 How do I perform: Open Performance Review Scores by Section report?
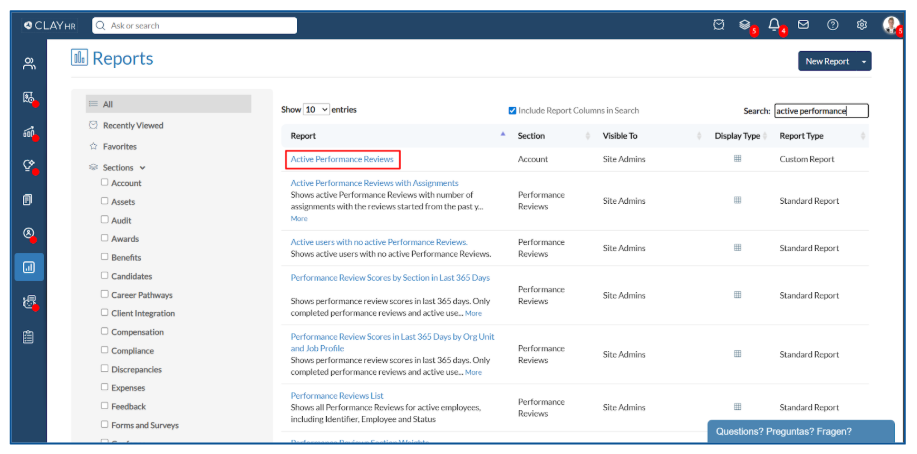[390, 277]
